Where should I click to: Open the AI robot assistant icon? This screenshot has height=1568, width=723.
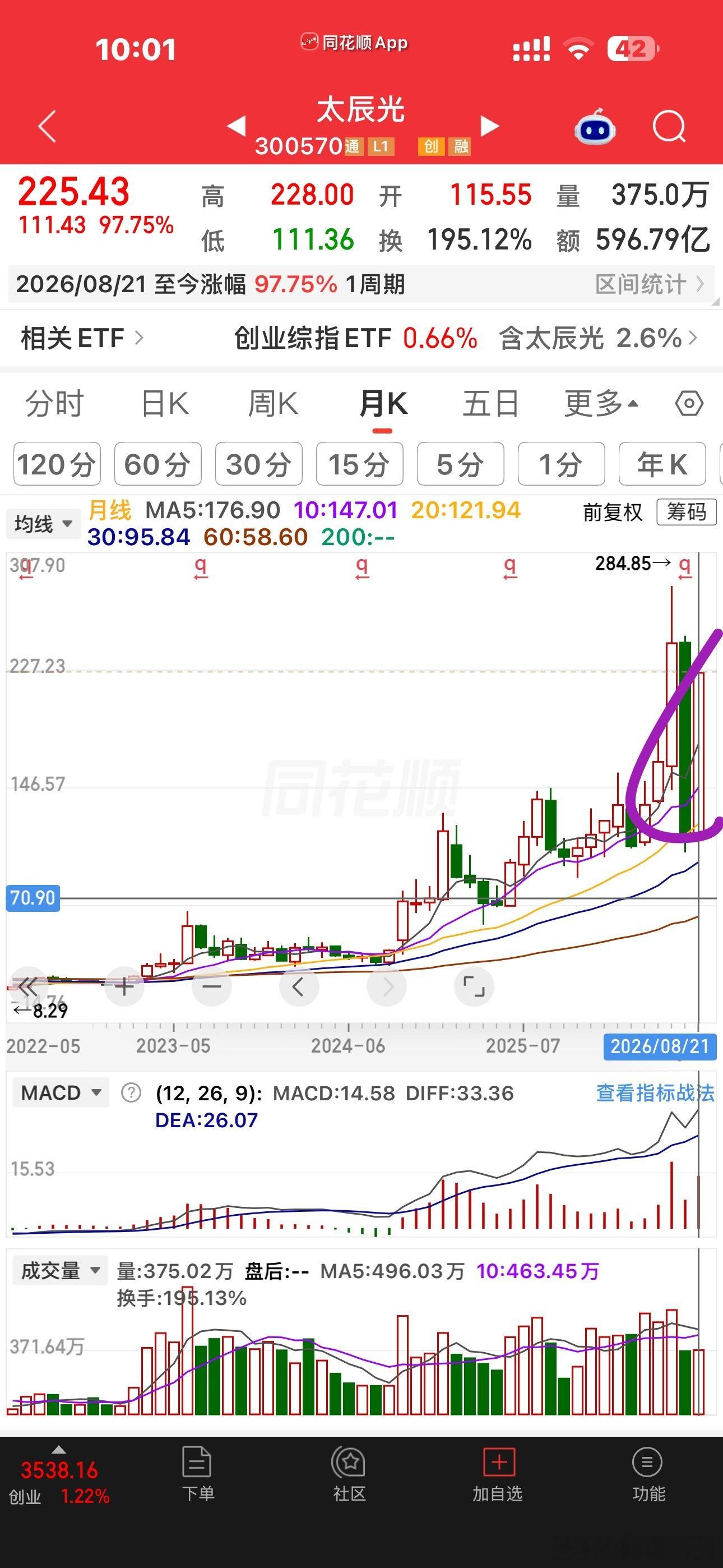click(x=595, y=127)
